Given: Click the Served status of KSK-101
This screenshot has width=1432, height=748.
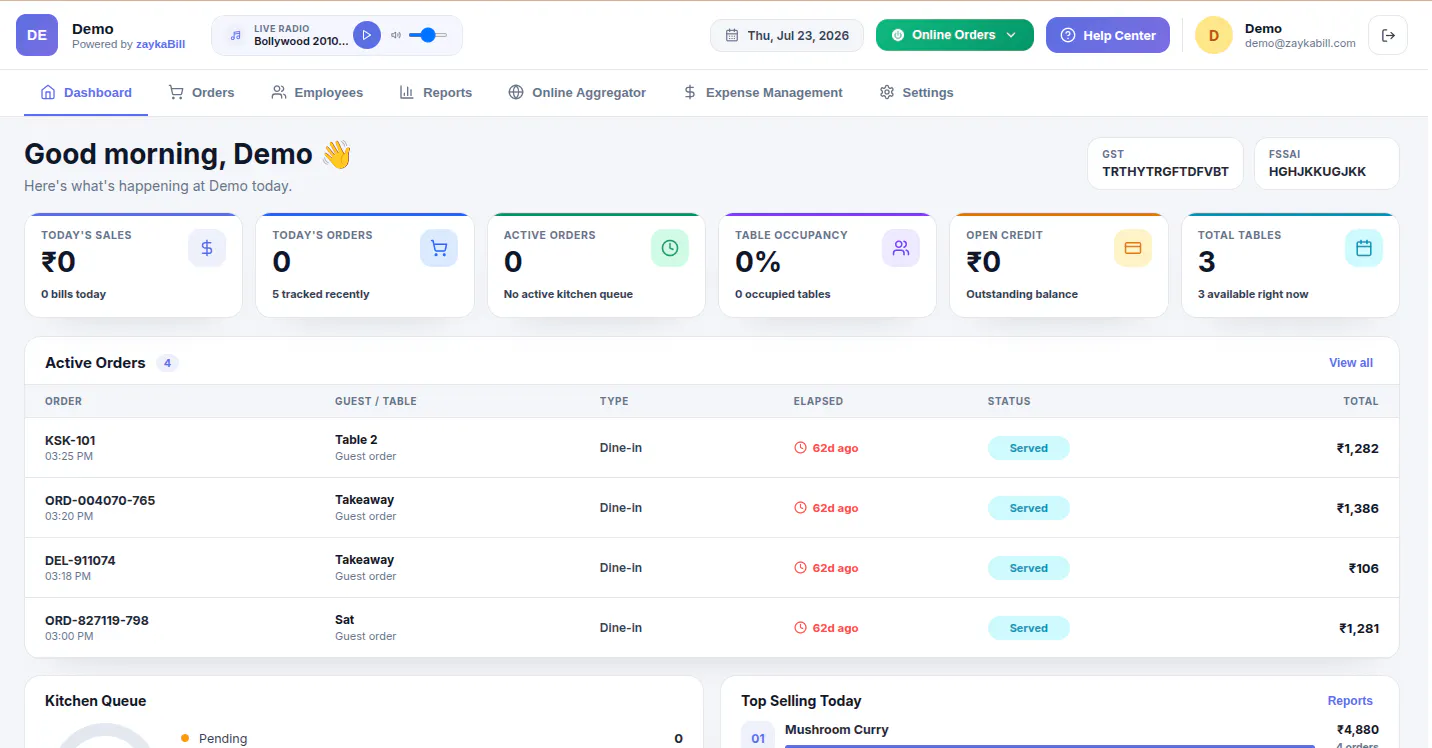Looking at the screenshot, I should coord(1029,448).
